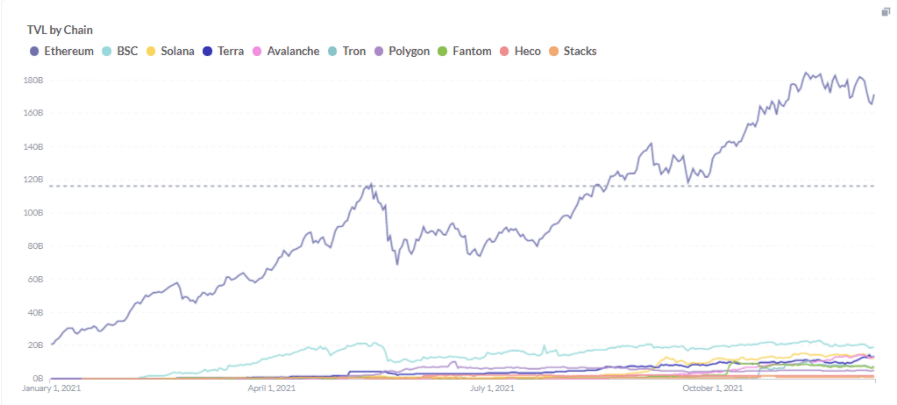Toggle the BSC series in the legend
This screenshot has height=405, width=897.
tap(127, 50)
